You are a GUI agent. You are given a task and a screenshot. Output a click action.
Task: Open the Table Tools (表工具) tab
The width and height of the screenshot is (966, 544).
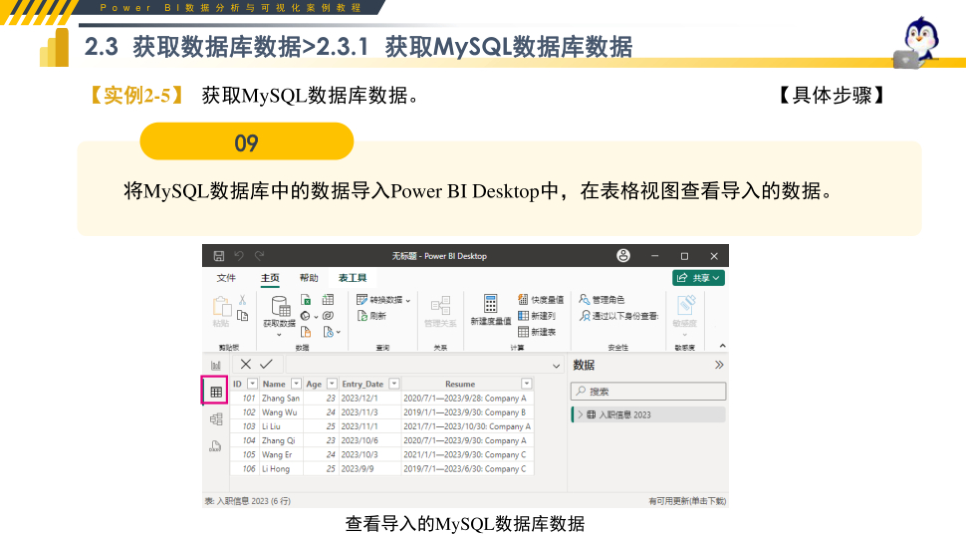[352, 278]
